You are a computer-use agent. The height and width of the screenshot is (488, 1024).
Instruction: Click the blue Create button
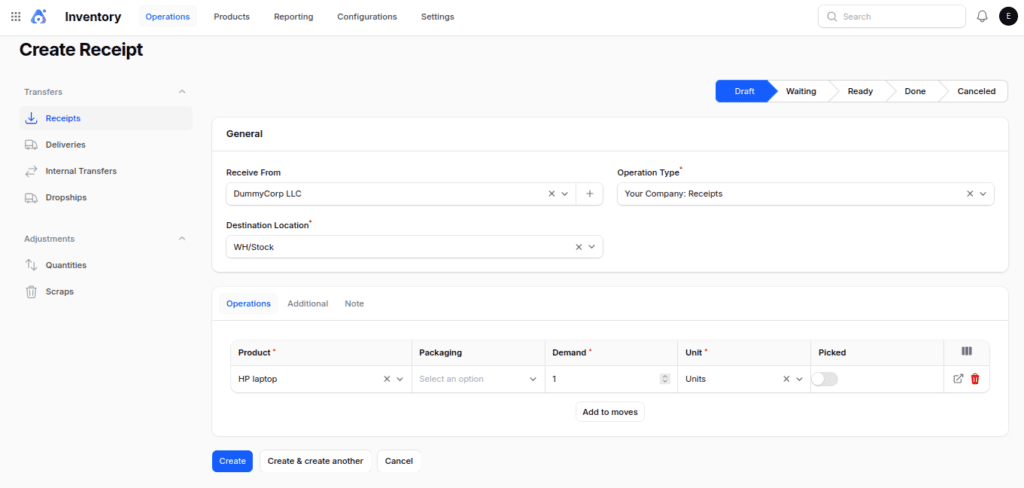(232, 461)
